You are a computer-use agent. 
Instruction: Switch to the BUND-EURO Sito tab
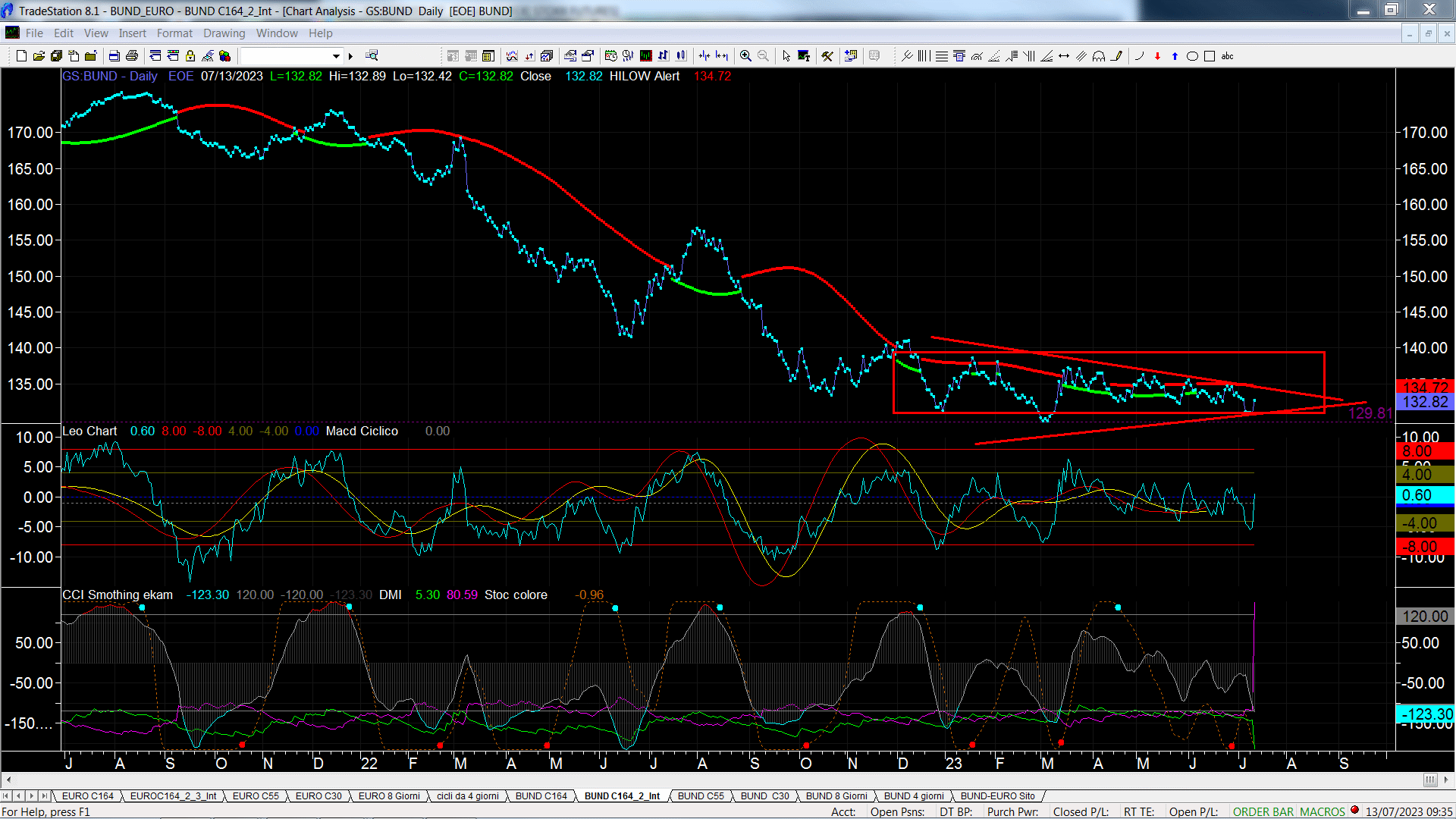tap(997, 796)
